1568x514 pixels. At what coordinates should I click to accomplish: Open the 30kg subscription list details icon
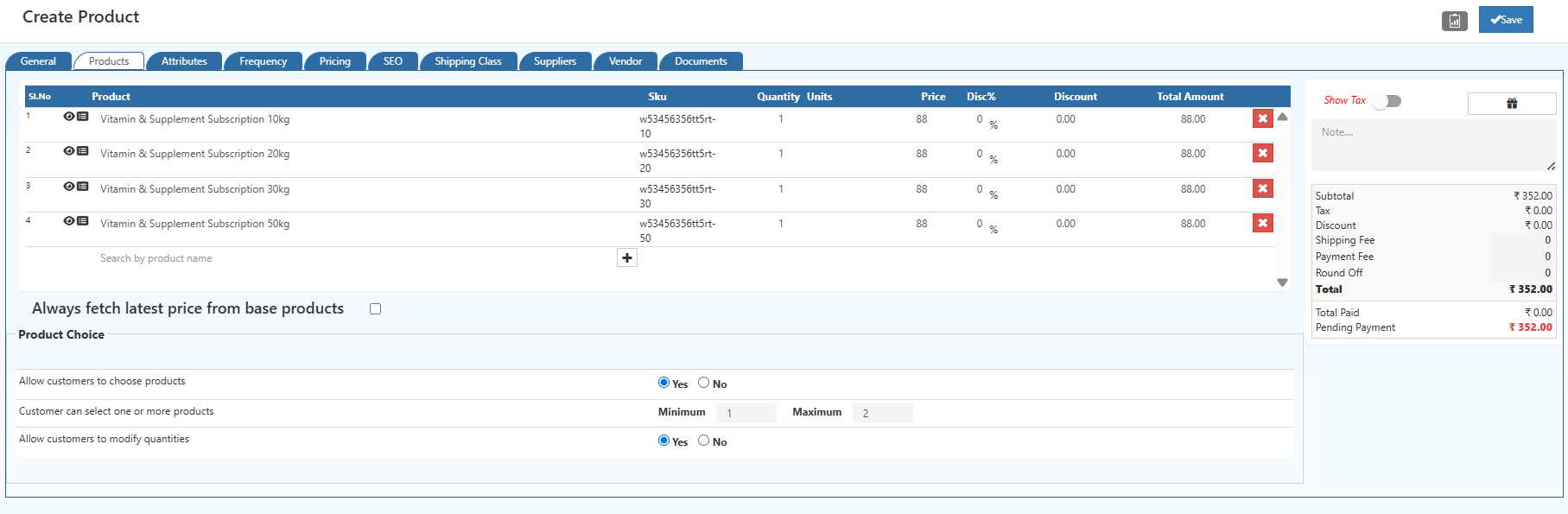click(83, 187)
